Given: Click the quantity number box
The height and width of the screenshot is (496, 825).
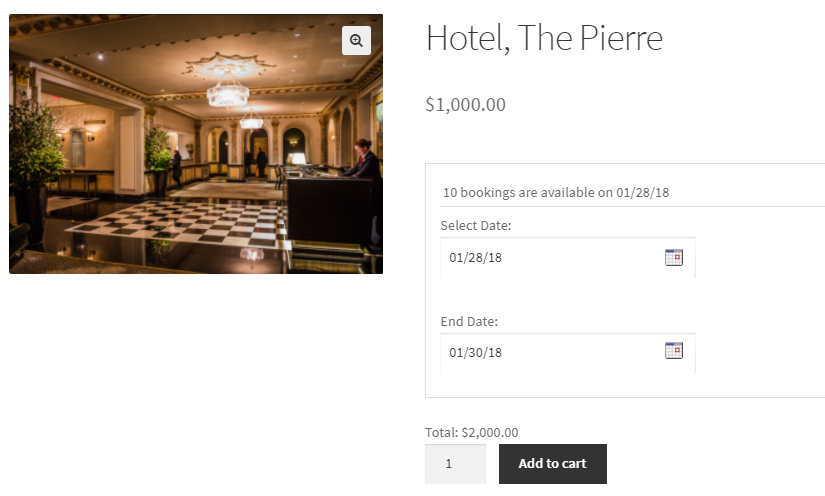Looking at the screenshot, I should [x=455, y=464].
